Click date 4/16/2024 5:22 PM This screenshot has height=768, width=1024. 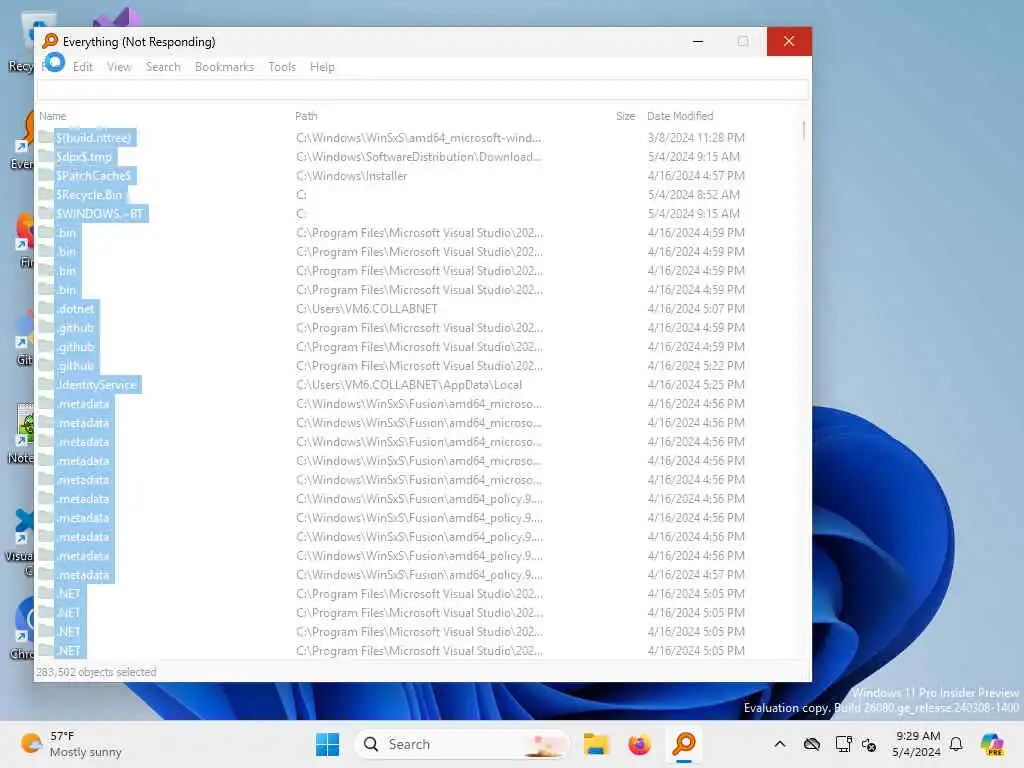[696, 366]
